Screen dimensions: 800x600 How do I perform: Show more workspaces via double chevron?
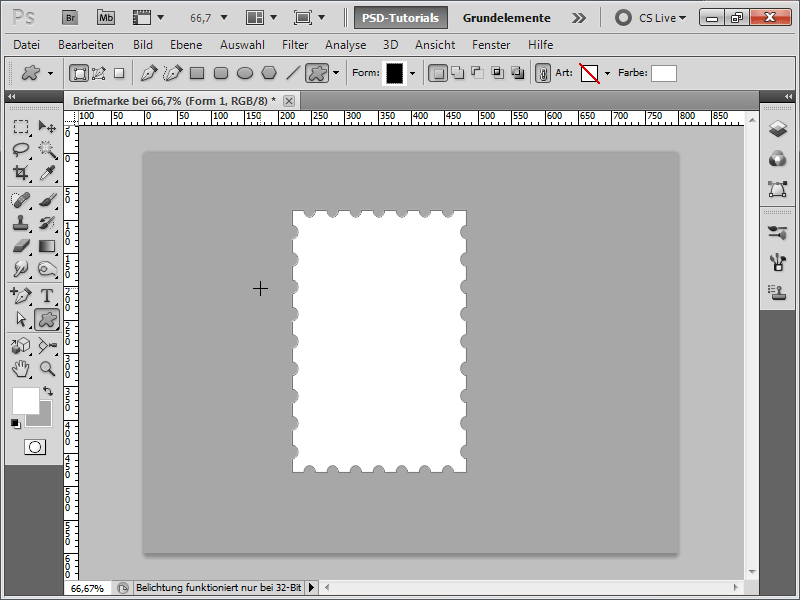click(579, 18)
